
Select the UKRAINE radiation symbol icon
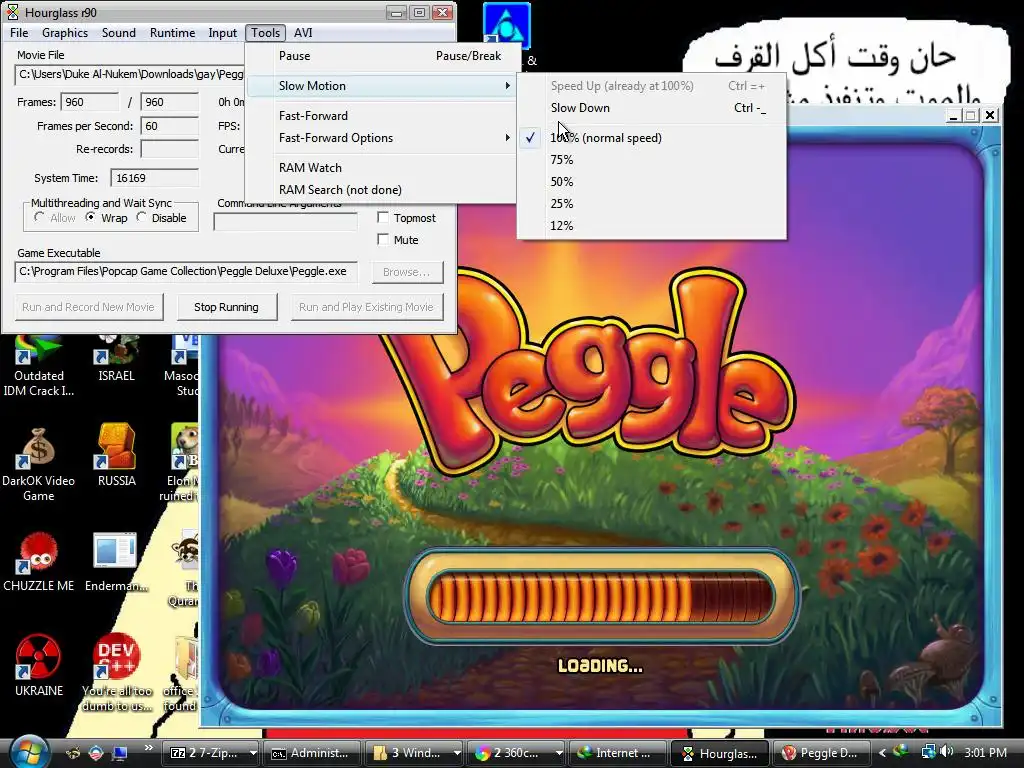point(39,656)
